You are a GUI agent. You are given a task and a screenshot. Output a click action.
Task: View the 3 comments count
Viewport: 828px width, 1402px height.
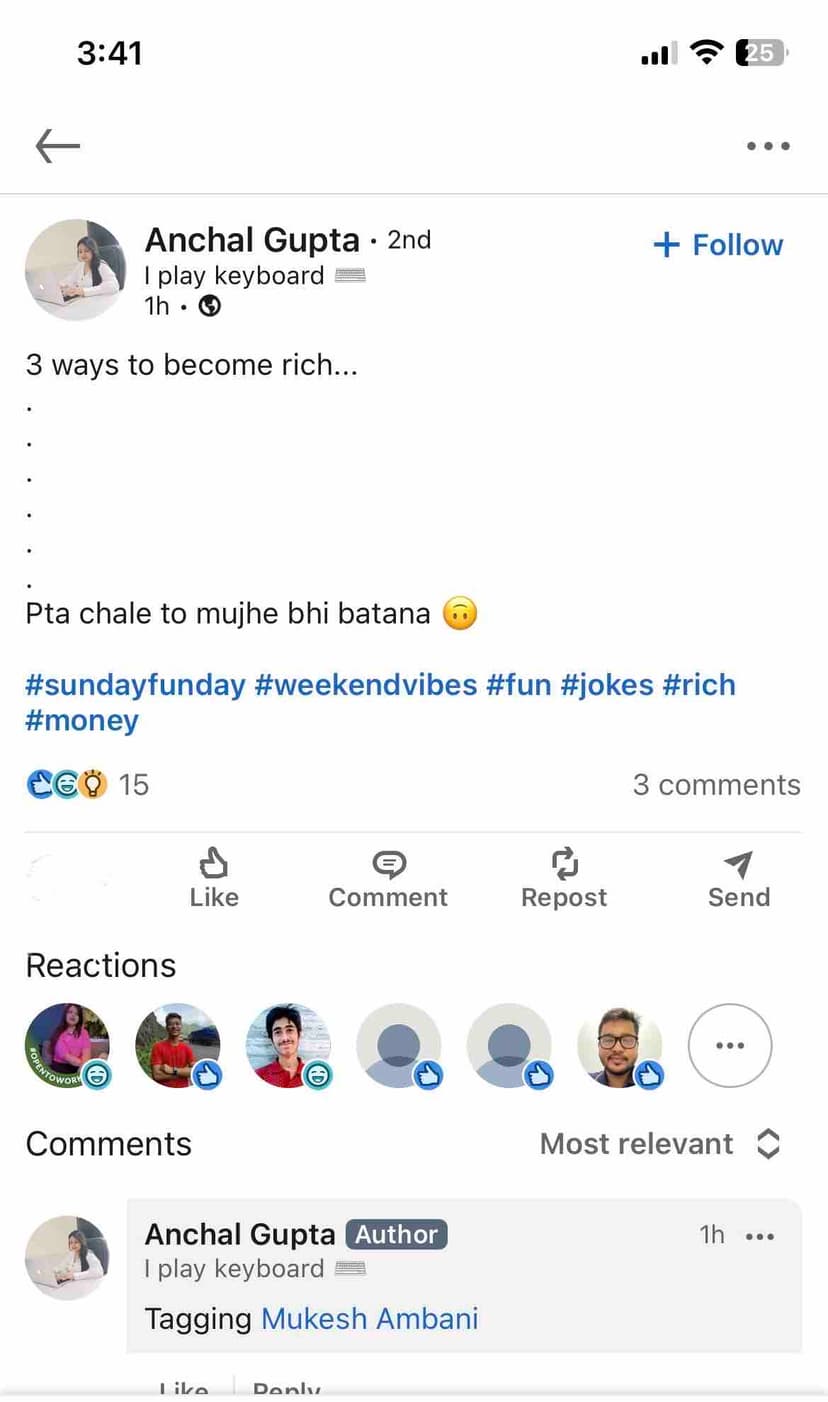(716, 785)
